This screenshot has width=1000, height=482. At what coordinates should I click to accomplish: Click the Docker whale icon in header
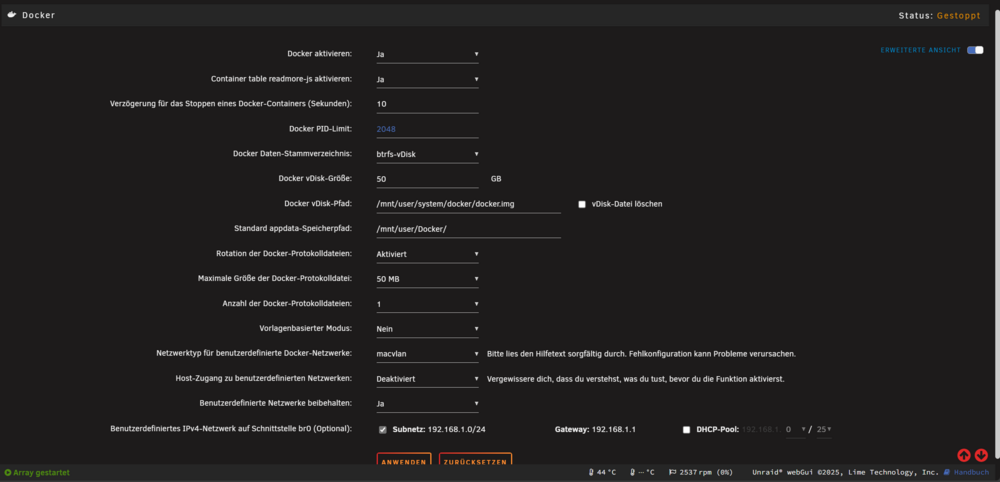pyautogui.click(x=11, y=15)
